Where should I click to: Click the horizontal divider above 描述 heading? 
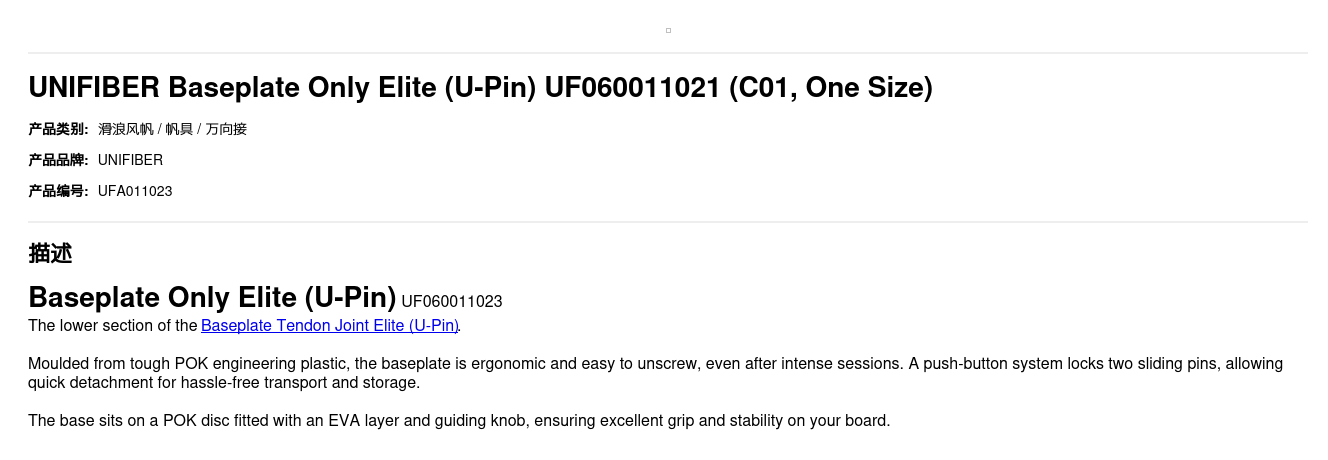pos(668,222)
